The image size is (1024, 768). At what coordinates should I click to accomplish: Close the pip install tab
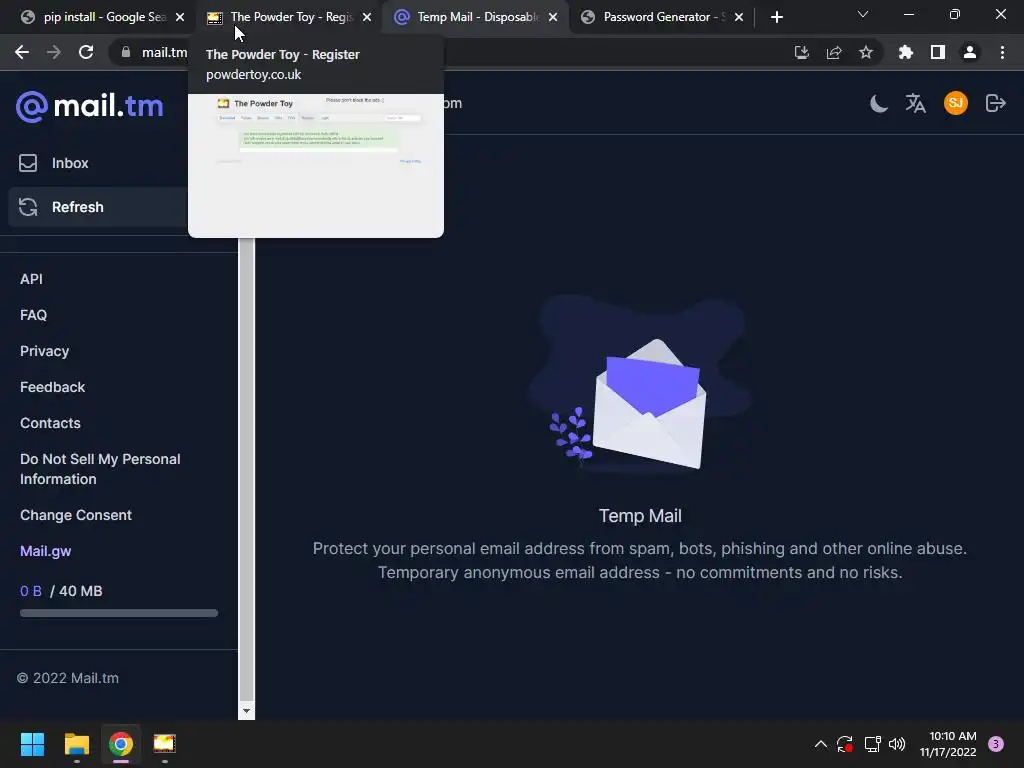click(x=180, y=17)
